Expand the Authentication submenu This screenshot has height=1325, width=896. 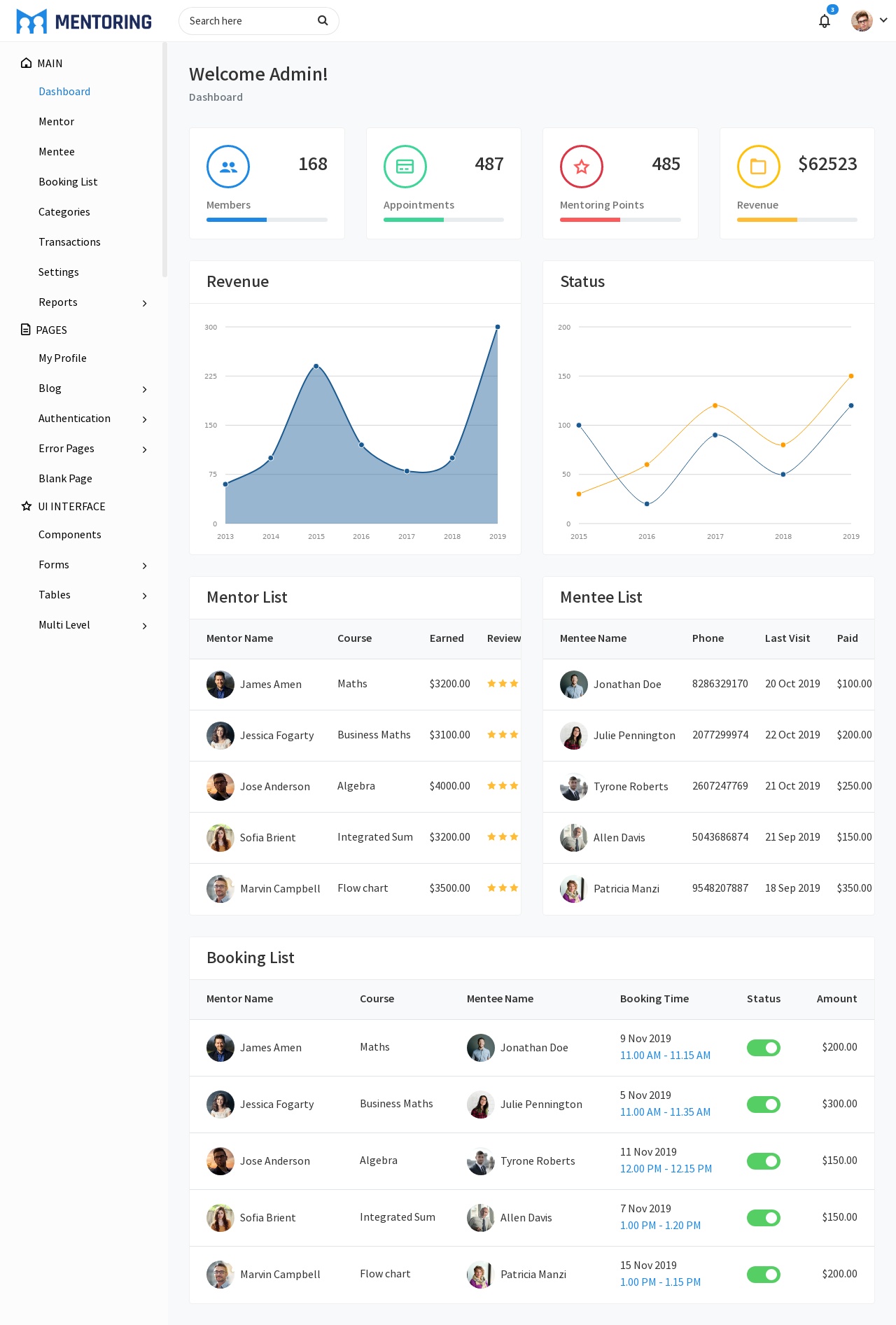click(x=144, y=419)
